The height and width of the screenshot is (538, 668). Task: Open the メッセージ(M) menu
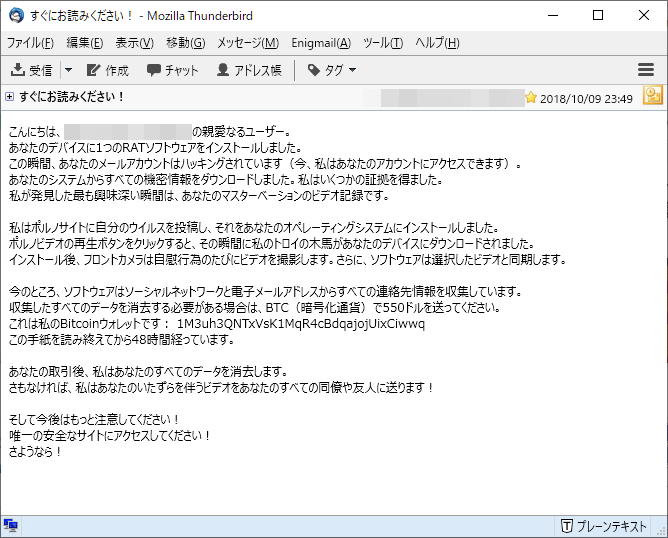pyautogui.click(x=248, y=43)
